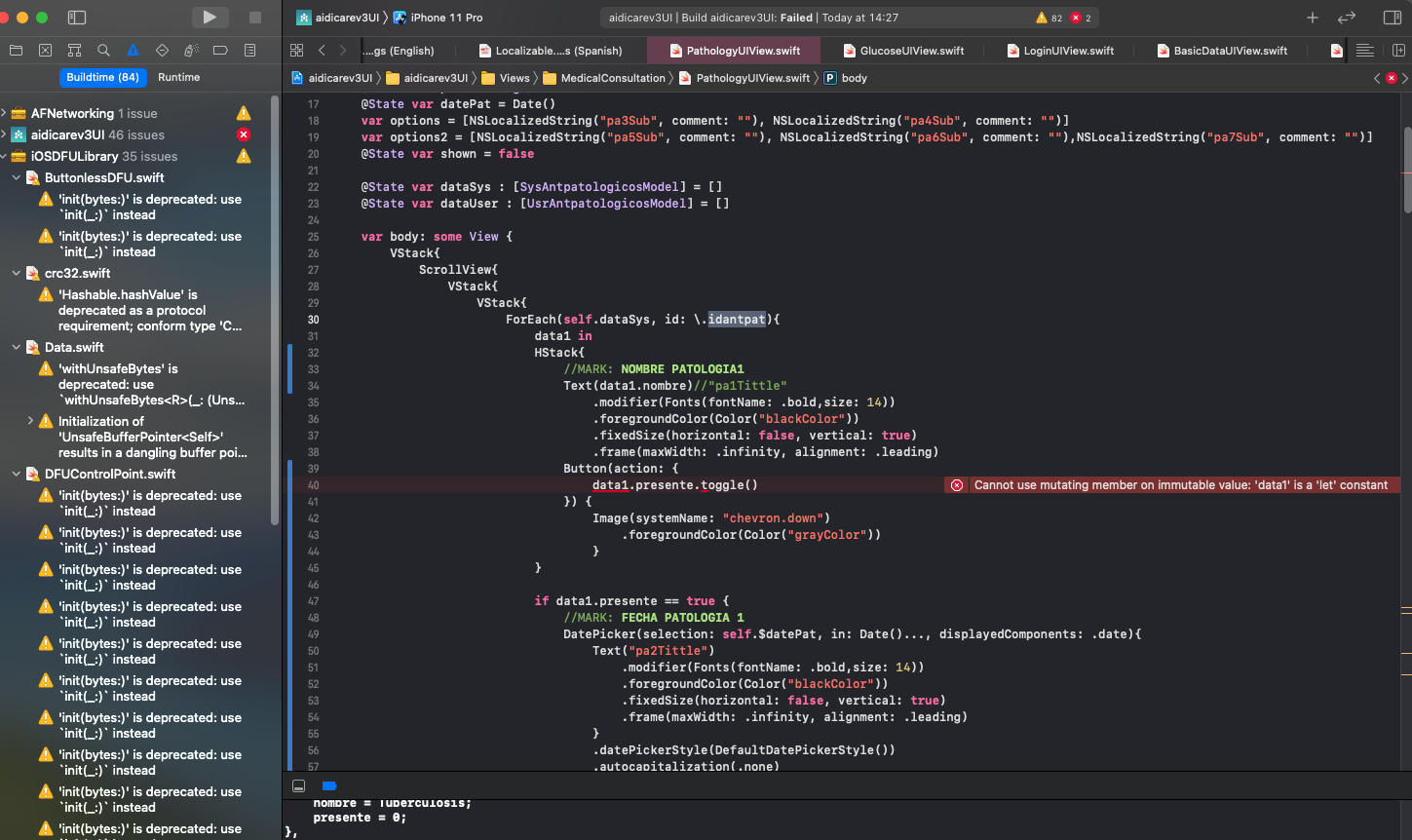Click the 2 errors indicator in toolbar
The height and width of the screenshot is (840, 1412).
1081,18
